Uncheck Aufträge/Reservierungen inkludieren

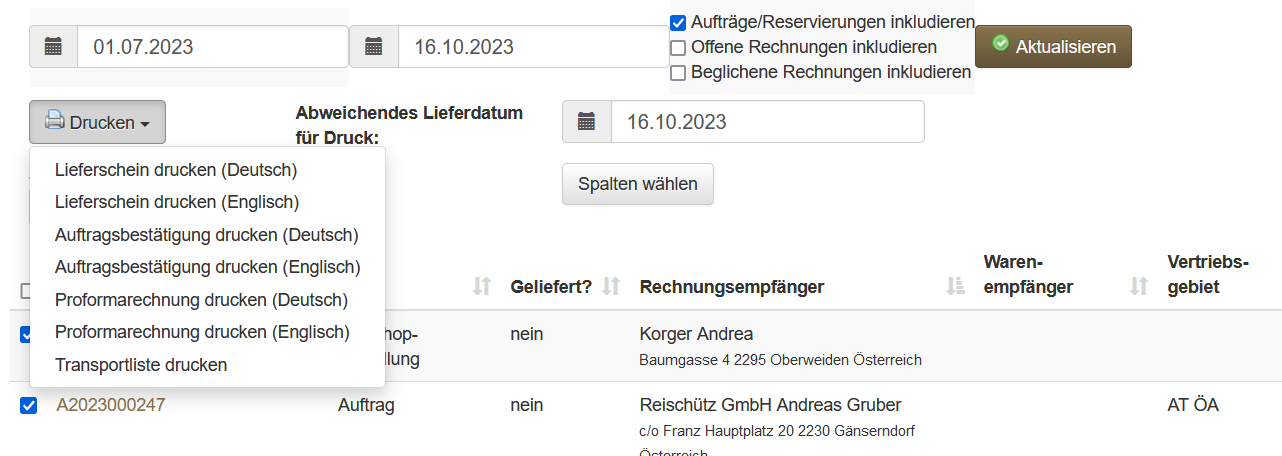678,22
